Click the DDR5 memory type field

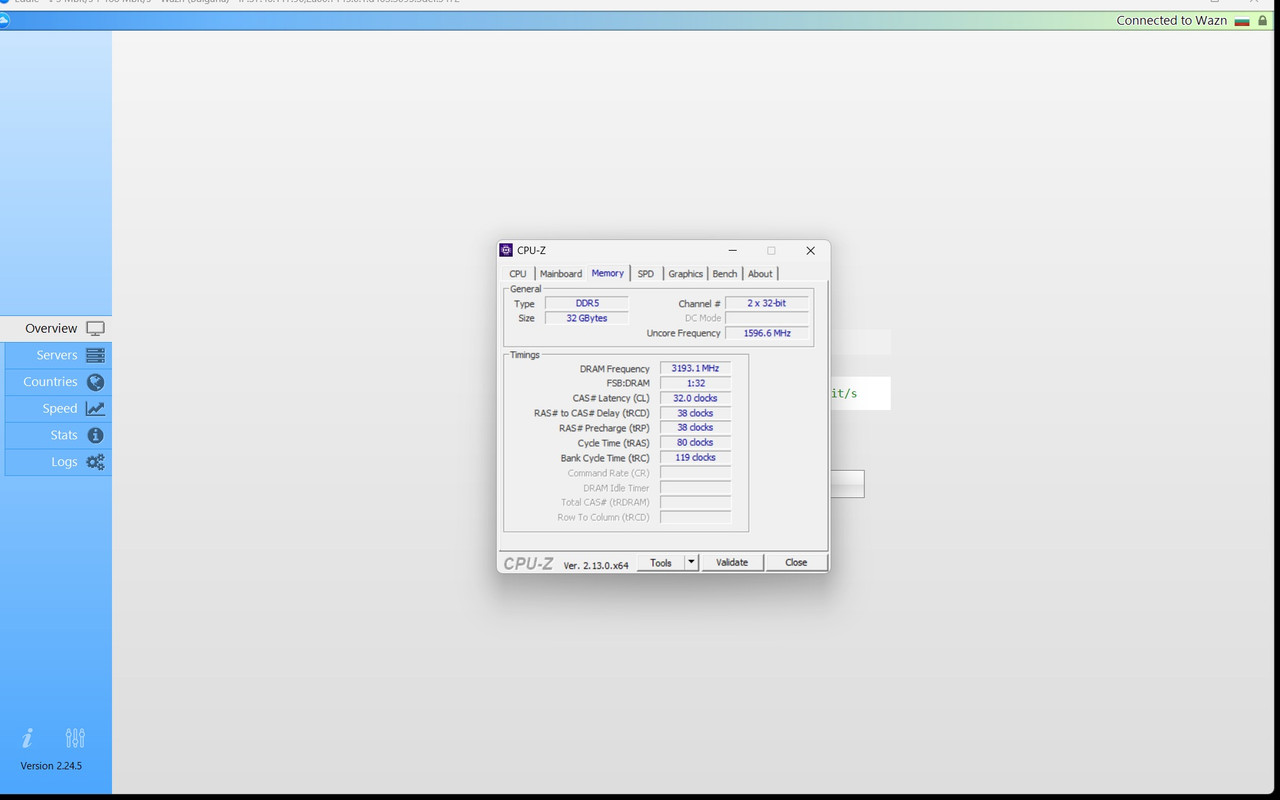[x=587, y=303]
